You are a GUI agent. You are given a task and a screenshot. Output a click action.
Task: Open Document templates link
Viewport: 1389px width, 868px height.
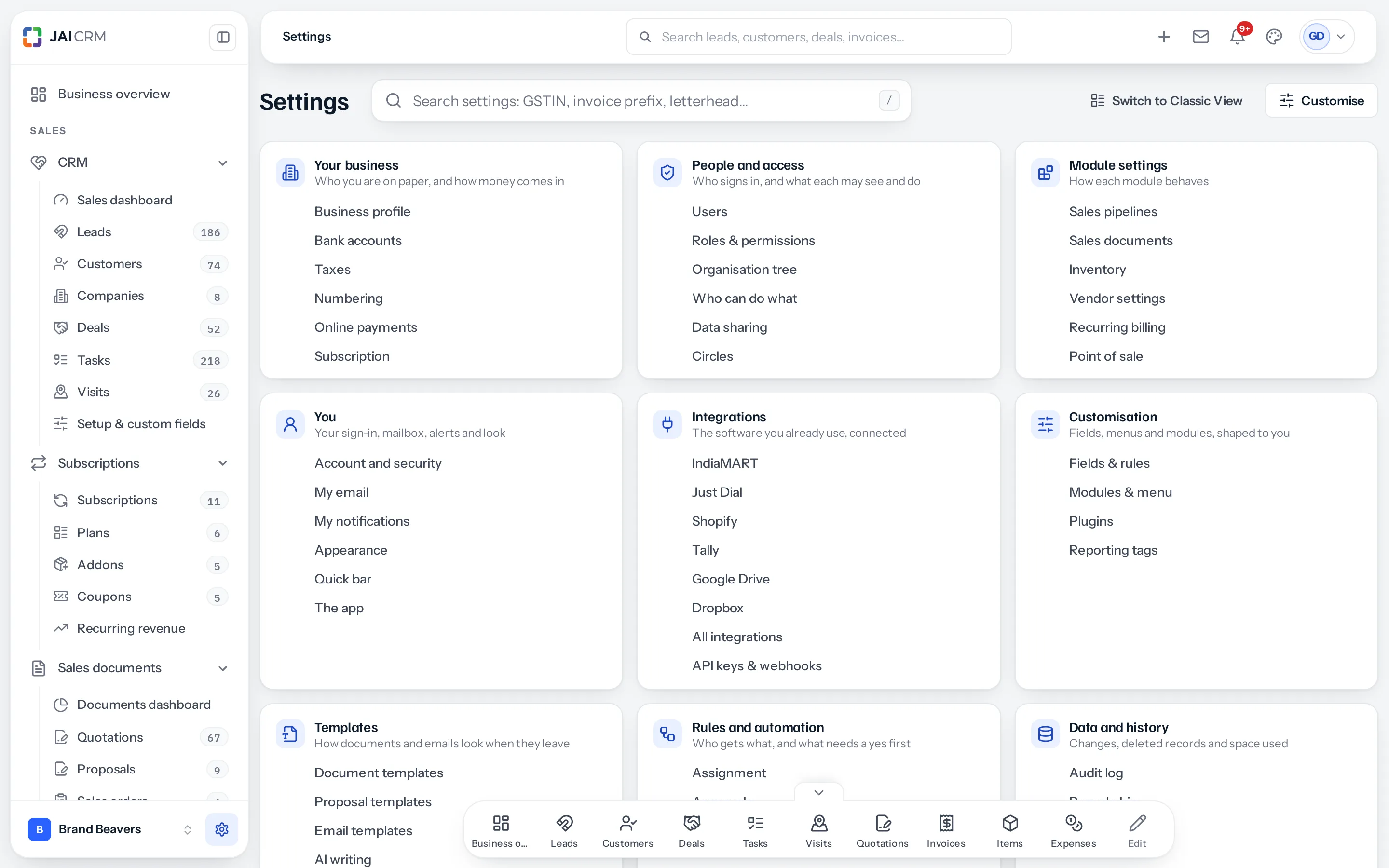pyautogui.click(x=379, y=773)
